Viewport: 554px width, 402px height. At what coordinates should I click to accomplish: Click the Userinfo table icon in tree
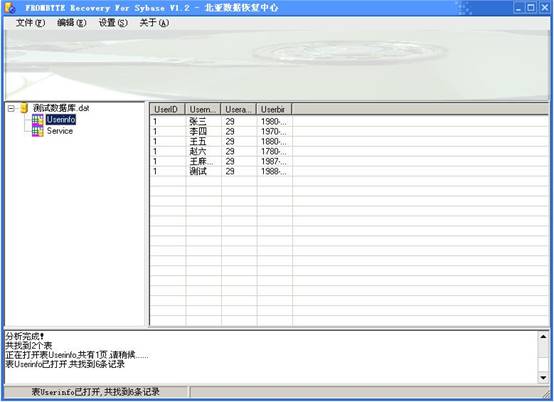coord(37,120)
